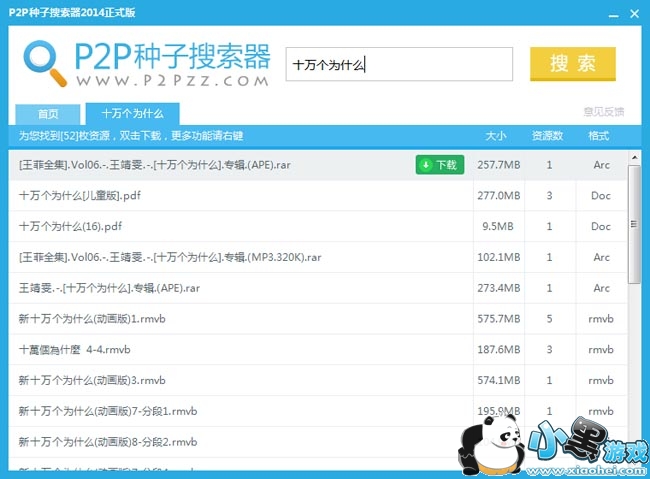Click the scrollbar up arrow
Viewport: 650px width, 479px height.
tap(634, 157)
